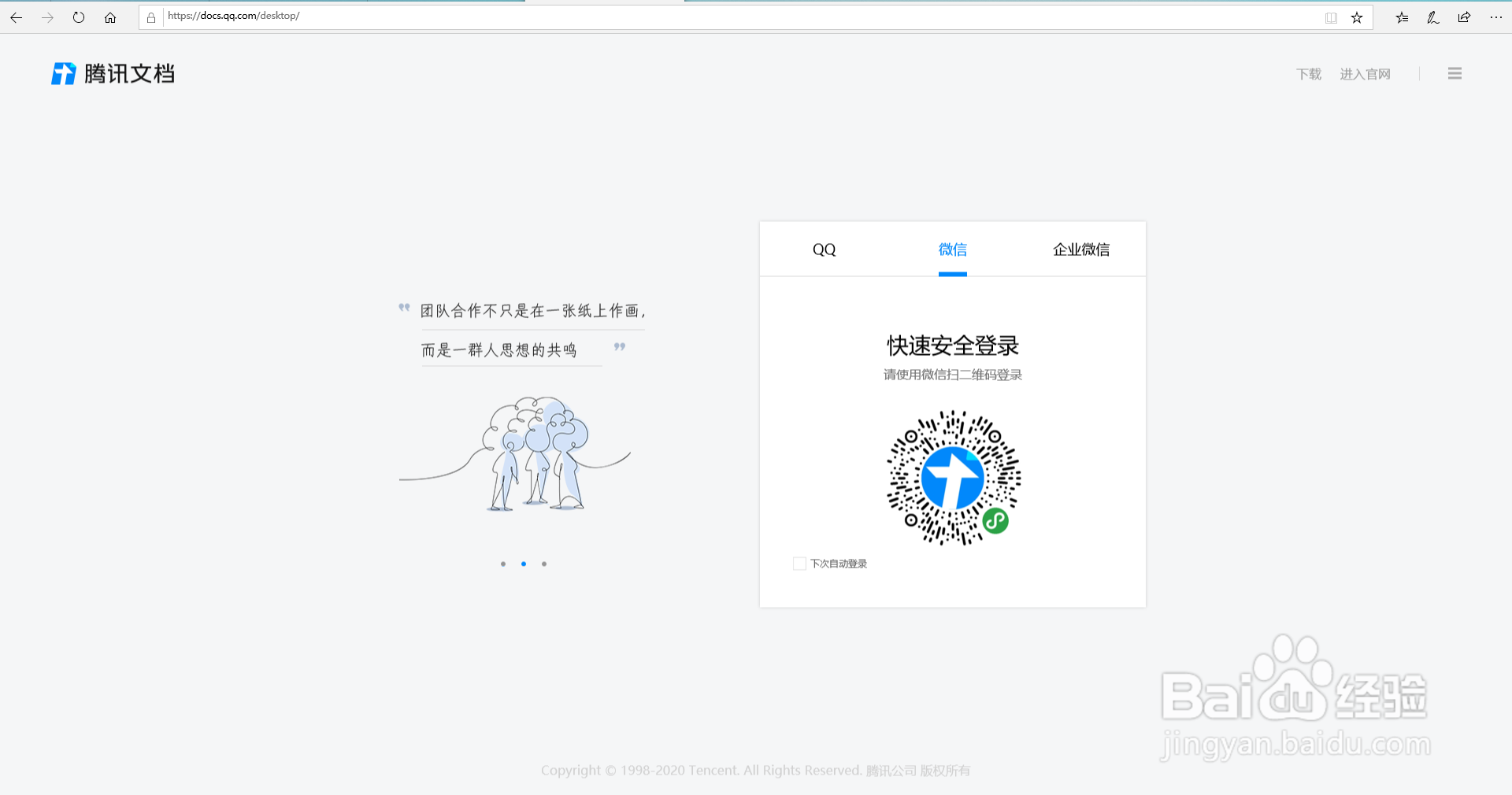The width and height of the screenshot is (1512, 795).
Task: Click the 下载 link
Action: (1307, 73)
